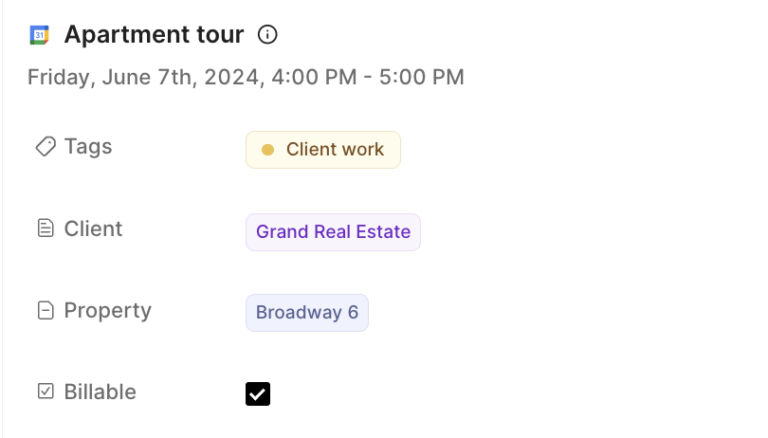The width and height of the screenshot is (768, 438).
Task: Click the yellow dot in Client work tag
Action: (x=267, y=150)
